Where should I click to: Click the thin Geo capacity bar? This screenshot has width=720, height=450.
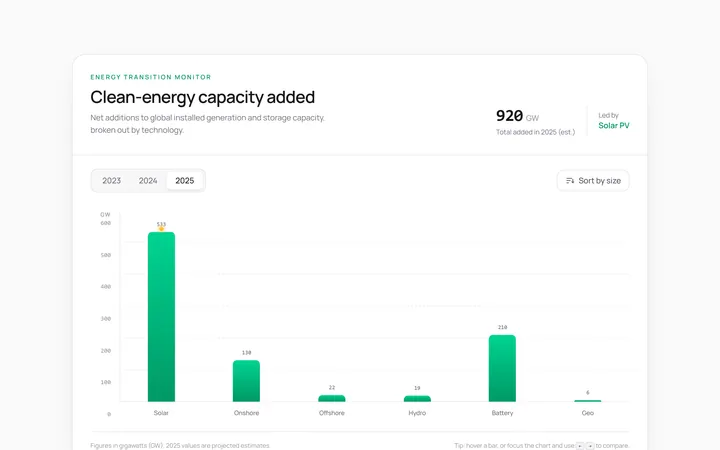click(588, 401)
